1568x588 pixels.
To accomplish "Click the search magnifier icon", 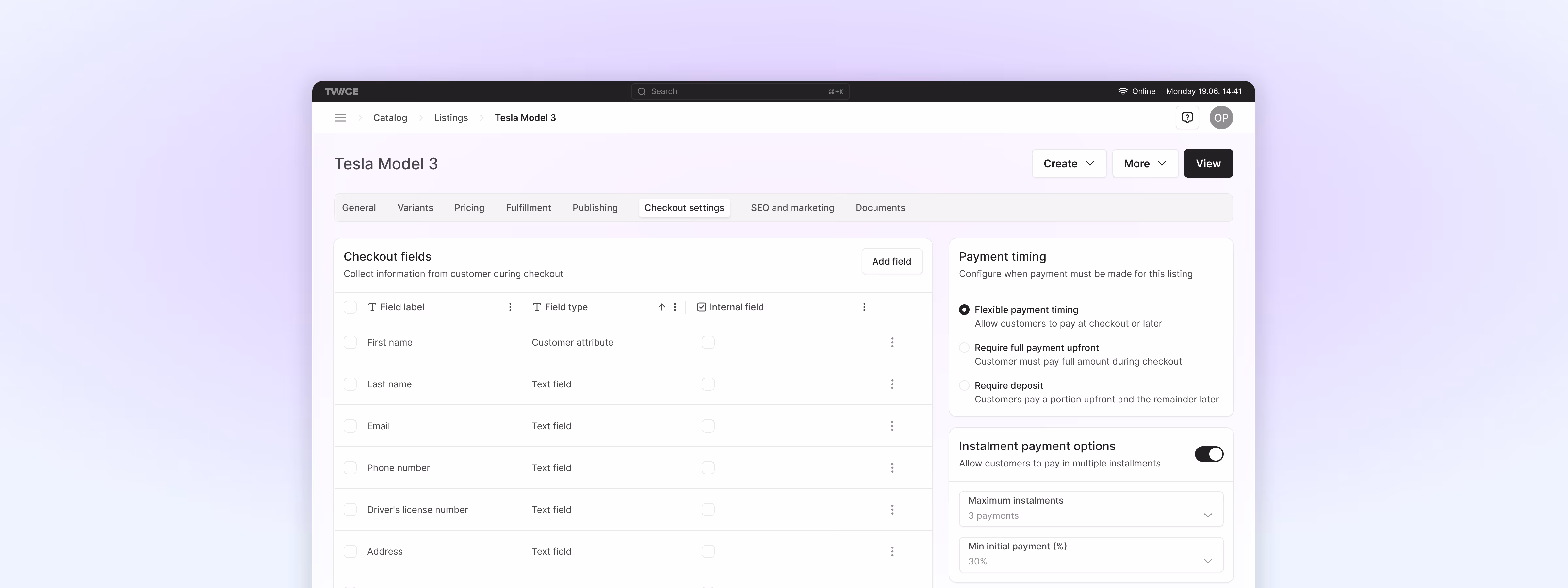I will [642, 91].
